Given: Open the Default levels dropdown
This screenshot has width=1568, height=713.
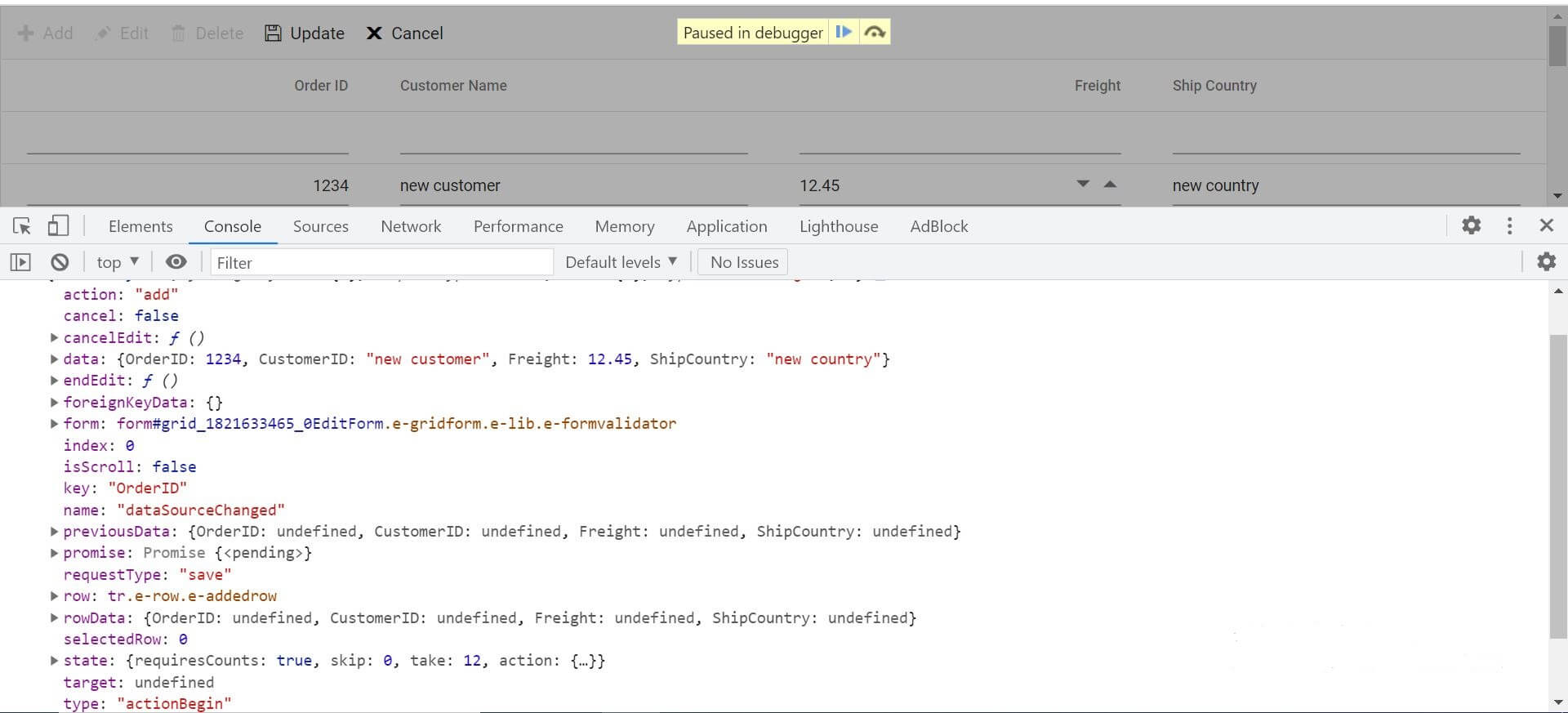Looking at the screenshot, I should 621,262.
